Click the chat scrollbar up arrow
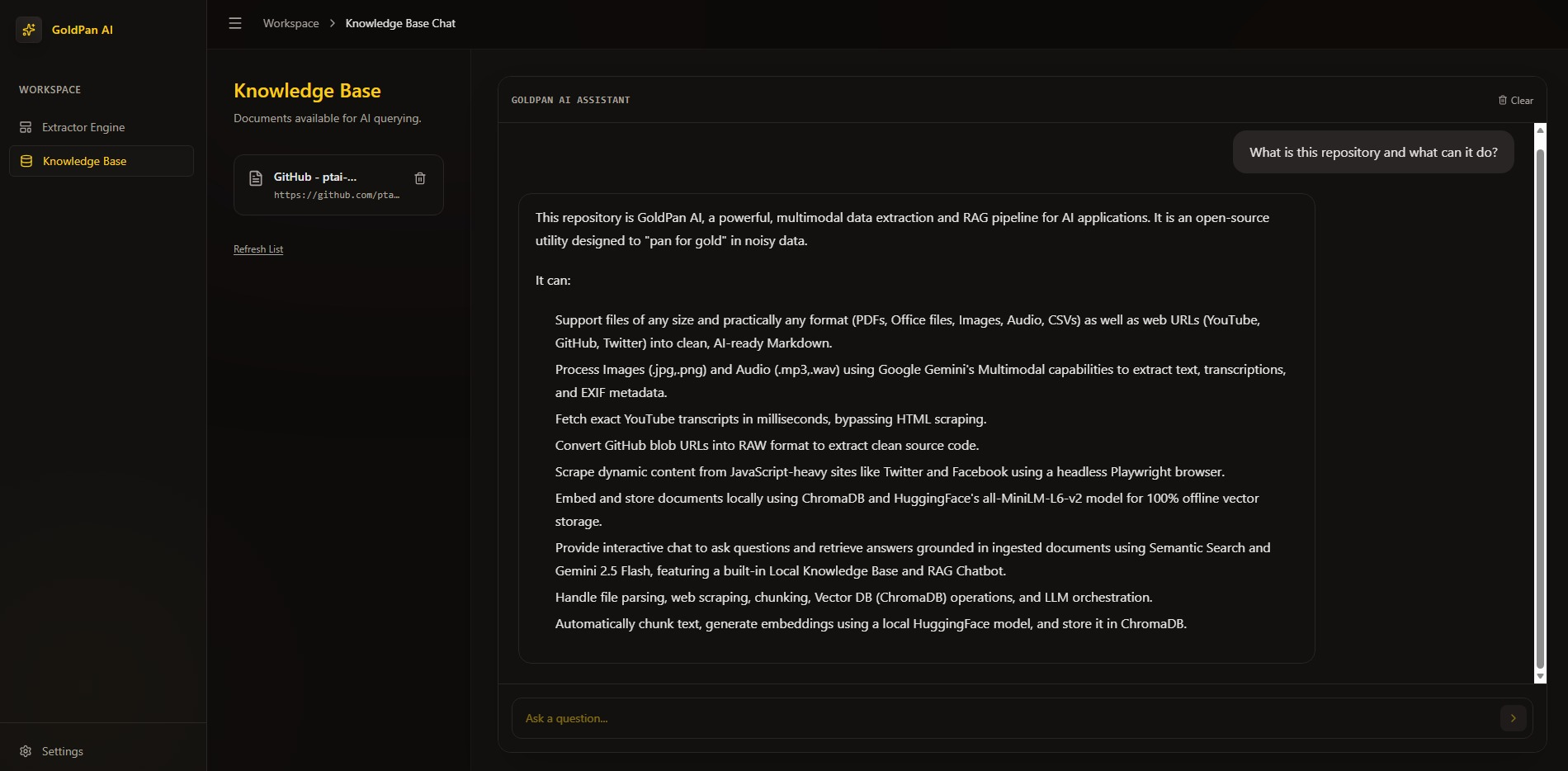This screenshot has height=771, width=1568. [x=1540, y=130]
